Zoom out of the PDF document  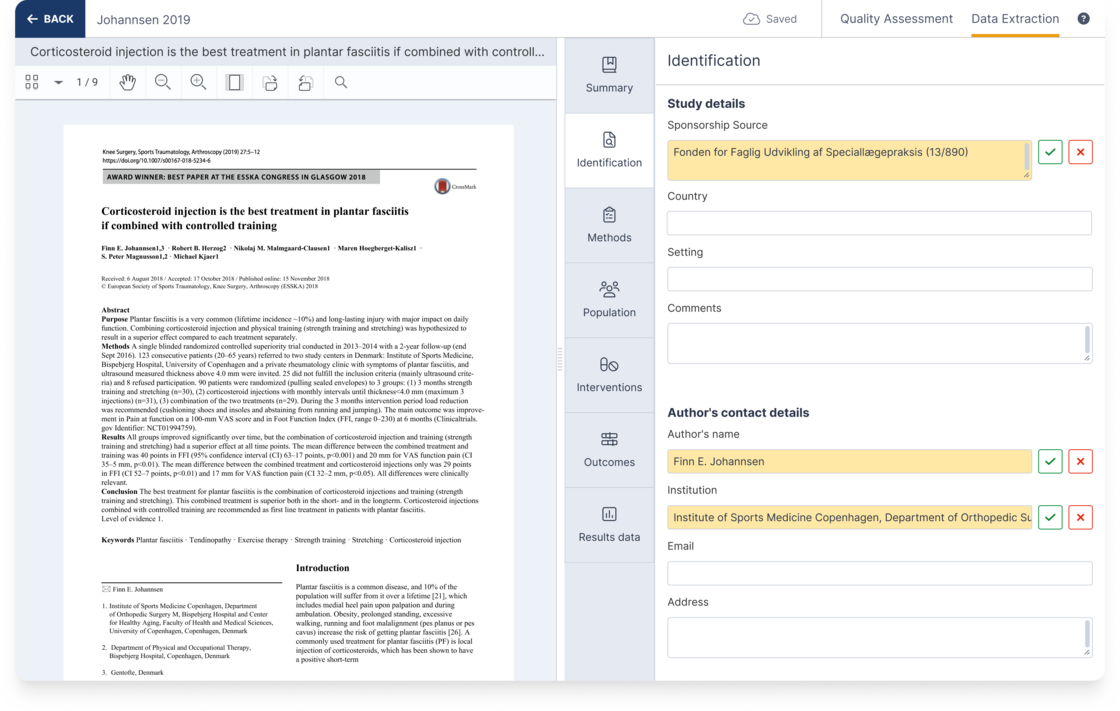(x=163, y=82)
